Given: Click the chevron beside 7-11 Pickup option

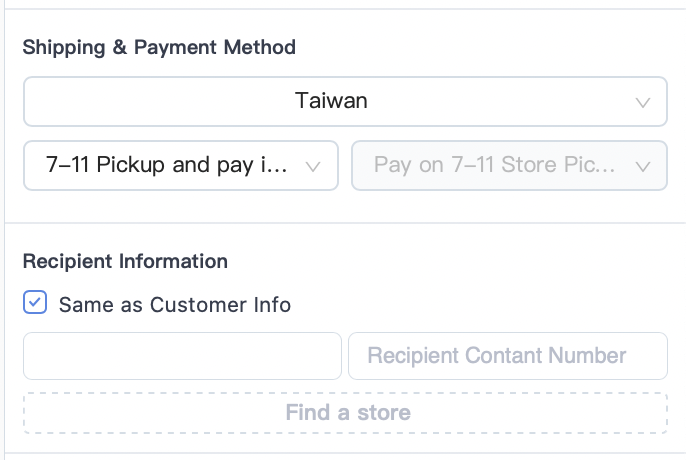Looking at the screenshot, I should [x=313, y=167].
